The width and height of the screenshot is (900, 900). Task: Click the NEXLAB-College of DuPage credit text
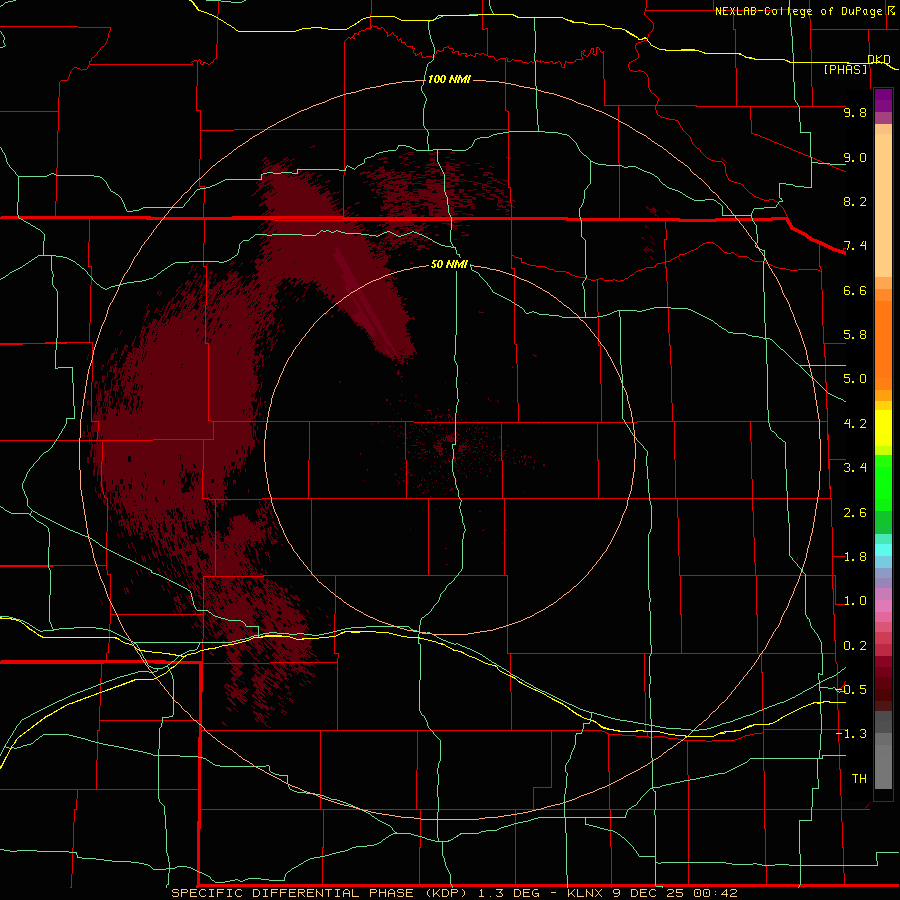(798, 11)
